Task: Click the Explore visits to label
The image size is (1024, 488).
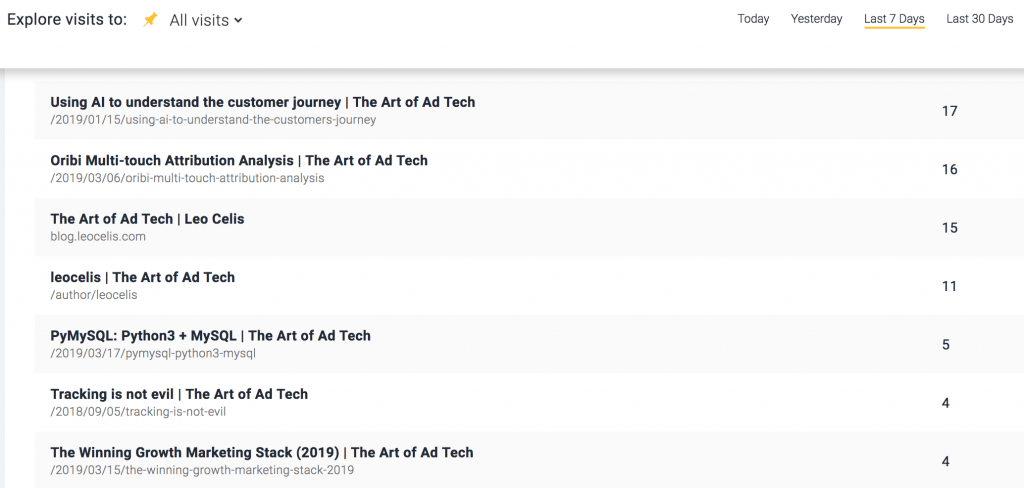Action: 67,20
